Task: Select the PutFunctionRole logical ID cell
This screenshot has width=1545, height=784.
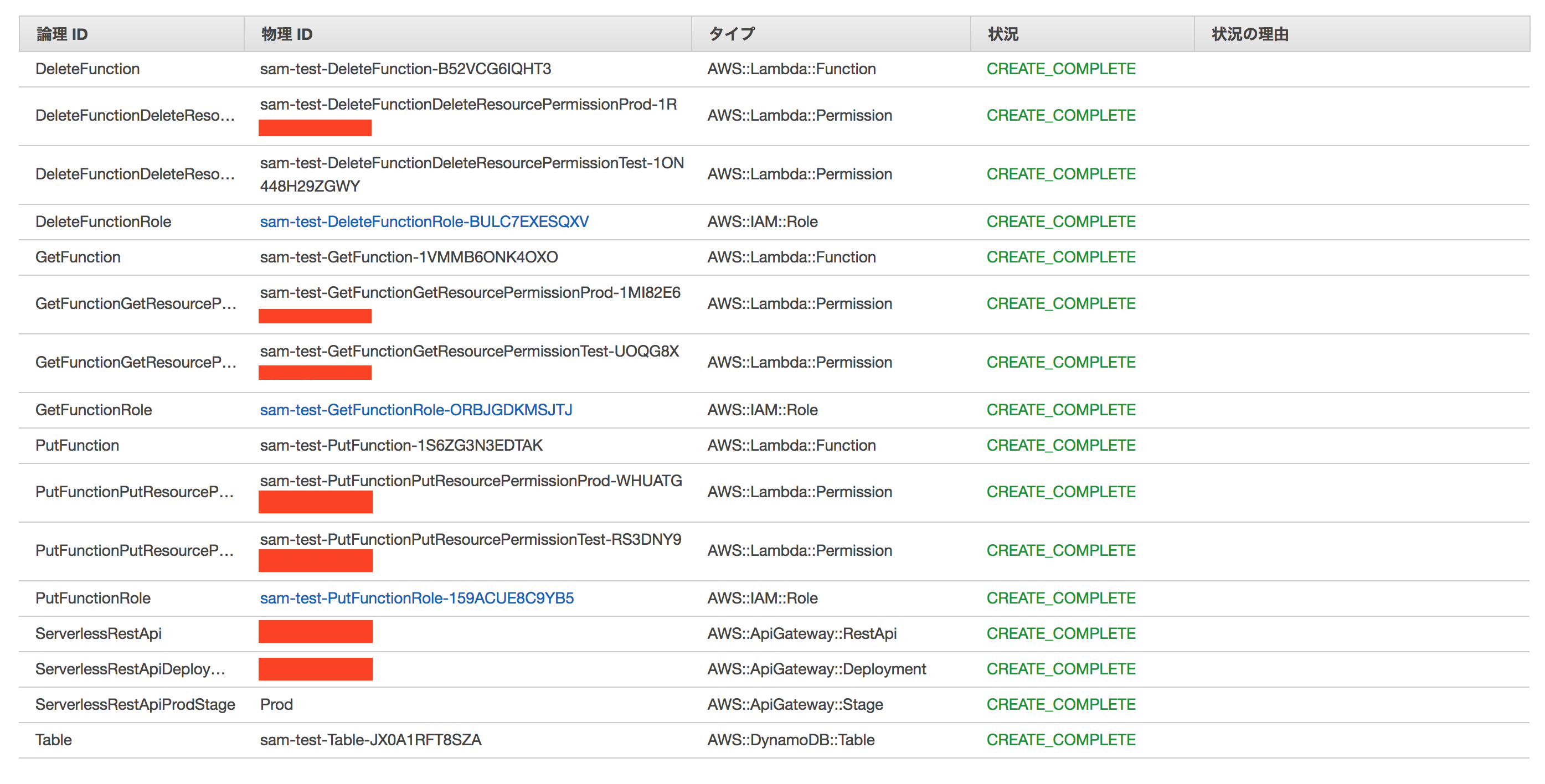Action: [x=93, y=599]
